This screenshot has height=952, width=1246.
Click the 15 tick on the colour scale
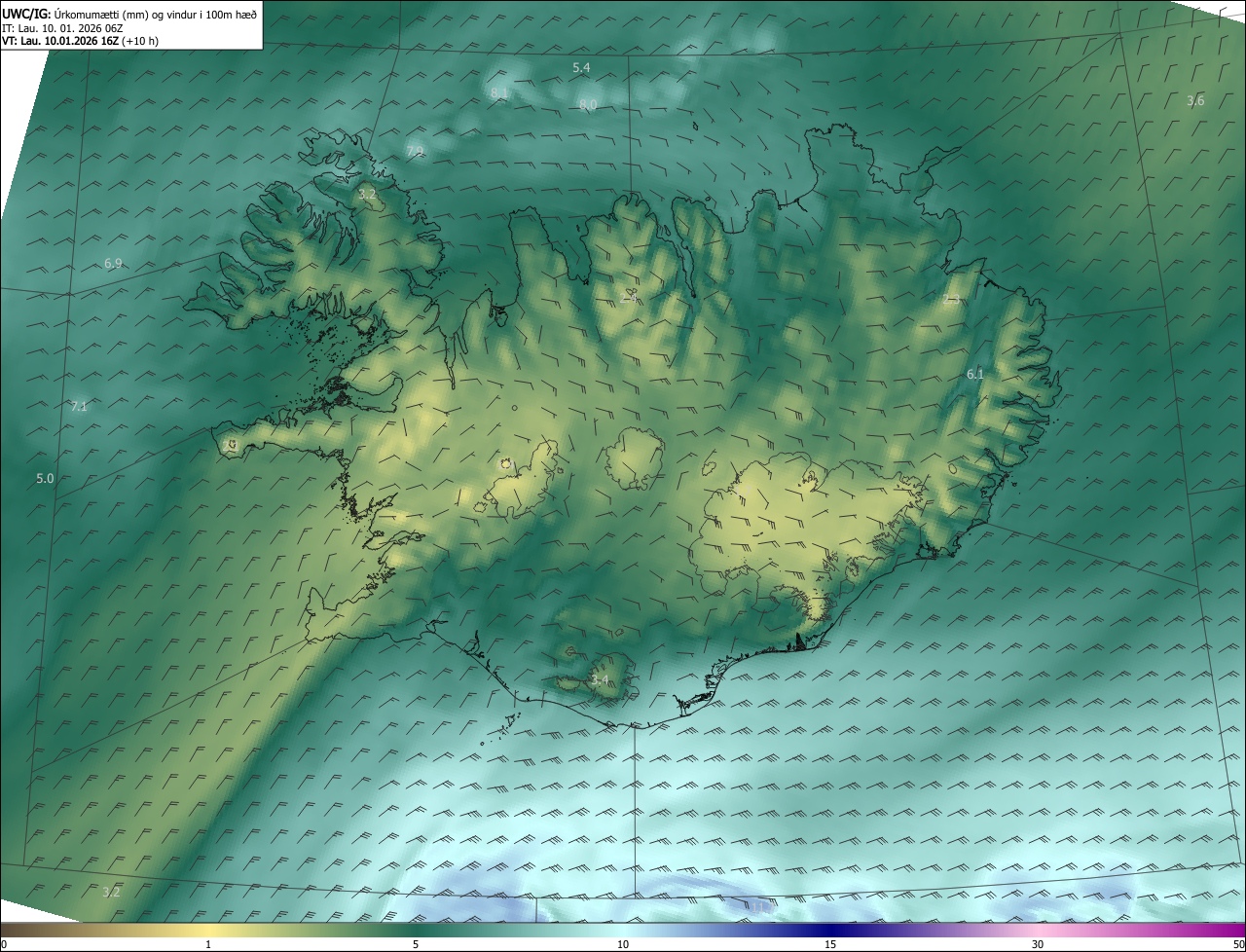tap(830, 945)
